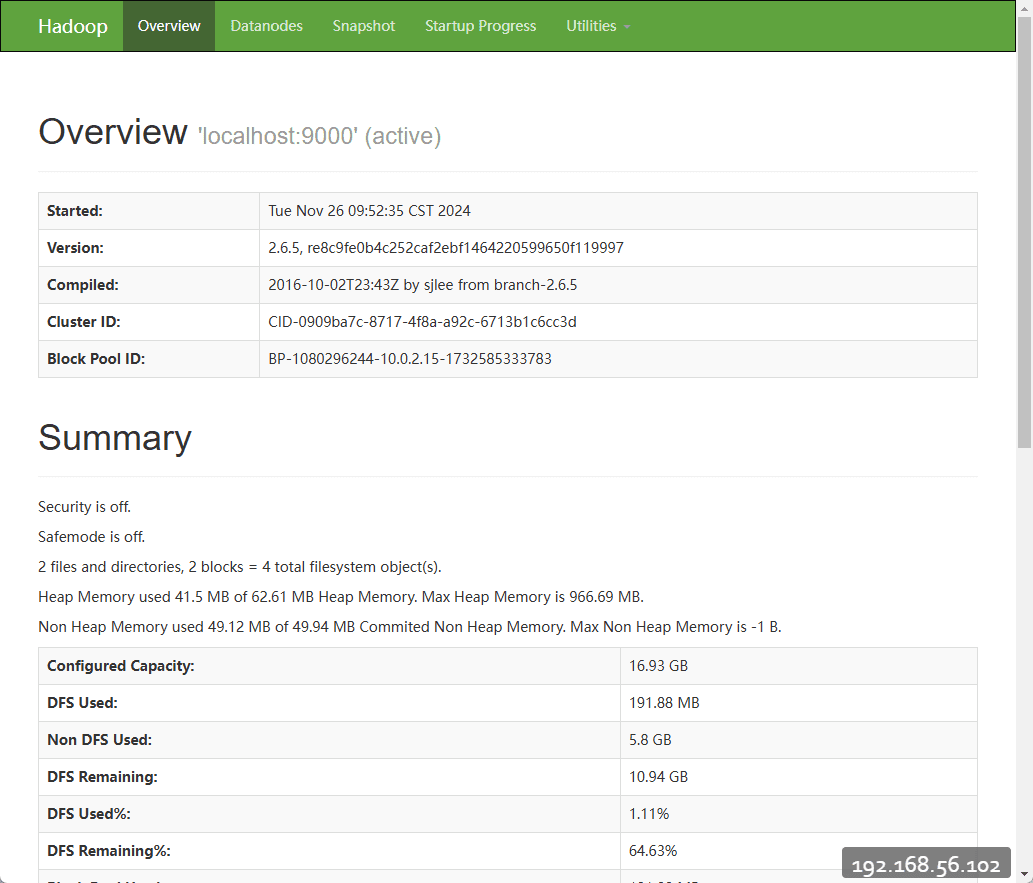Click the capacity value 16.93 GB
Screen dimensions: 1033x883
(x=658, y=666)
